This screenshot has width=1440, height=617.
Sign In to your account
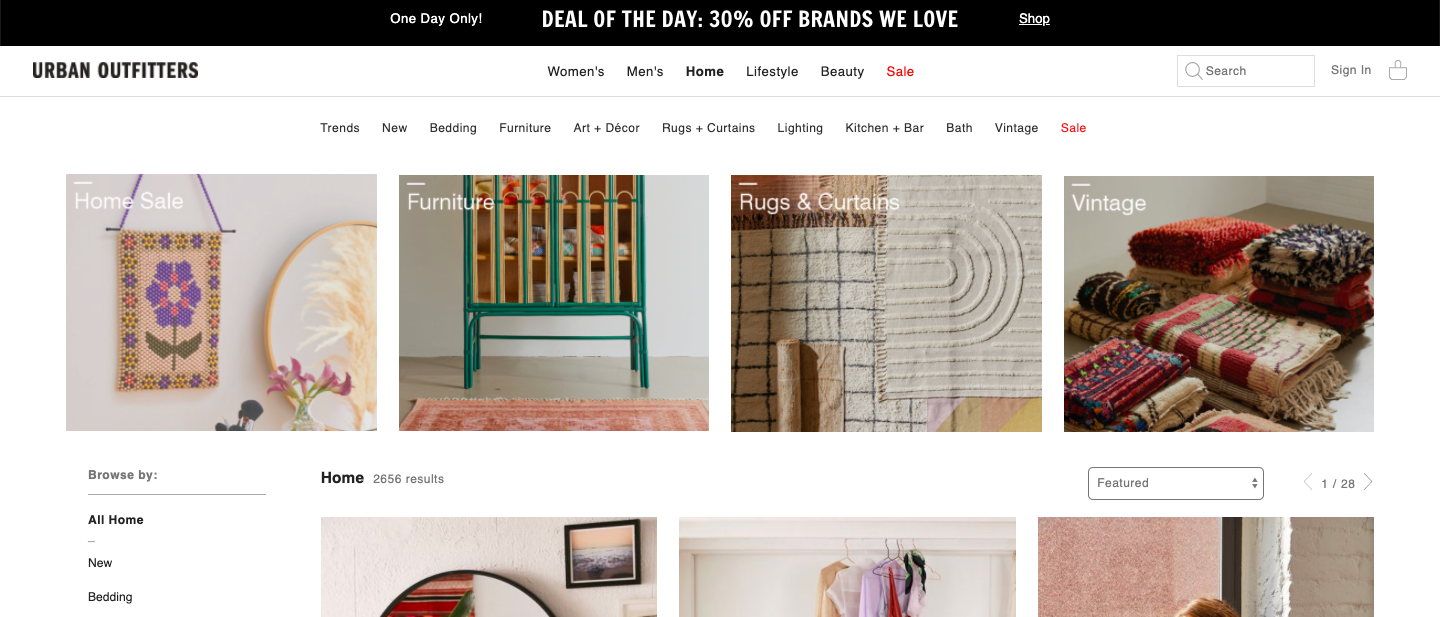pyautogui.click(x=1351, y=70)
